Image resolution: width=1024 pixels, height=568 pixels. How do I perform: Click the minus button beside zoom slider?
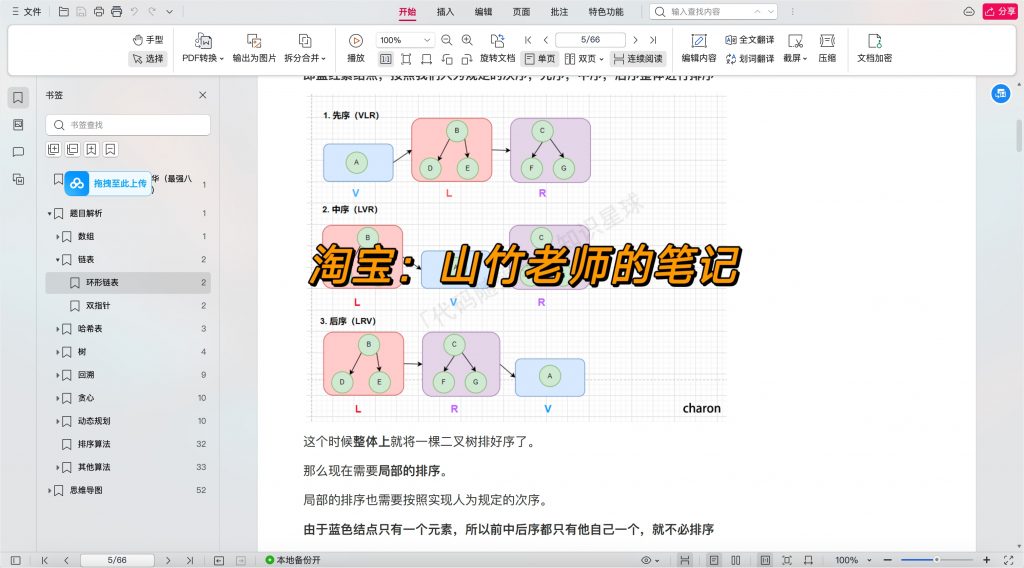[888, 560]
